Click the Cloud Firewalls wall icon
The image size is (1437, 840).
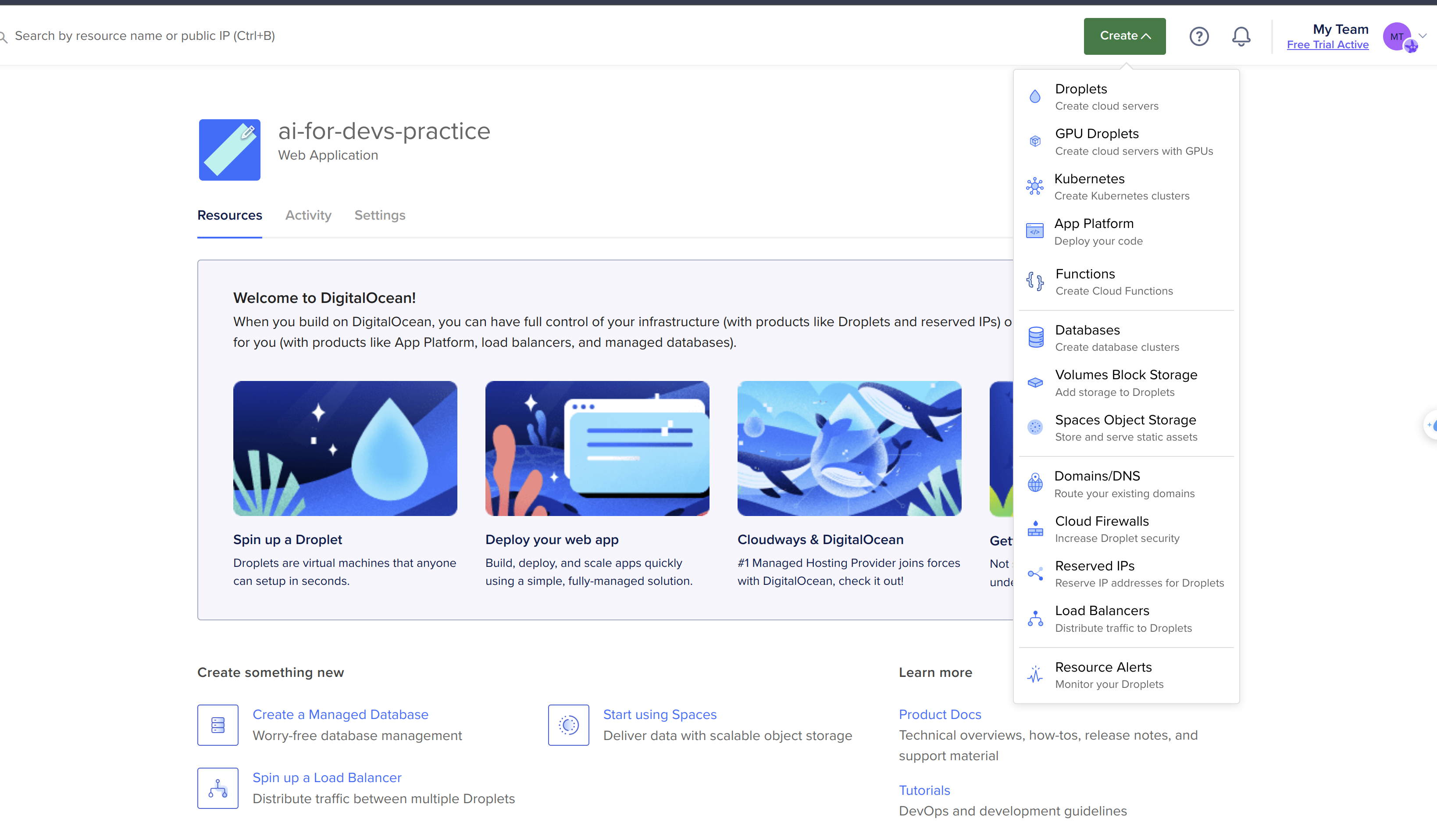[1035, 529]
